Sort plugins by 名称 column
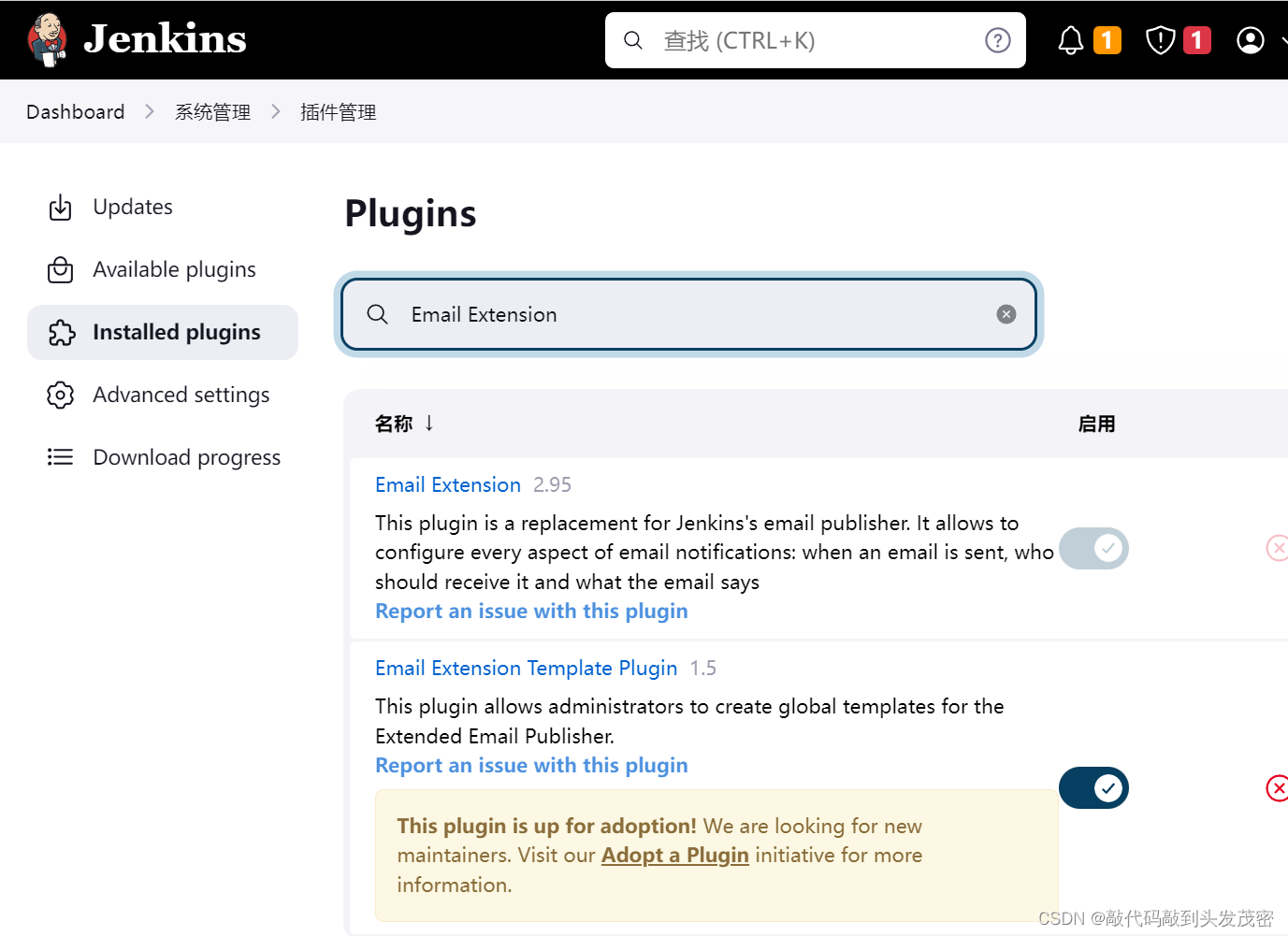 click(x=404, y=424)
